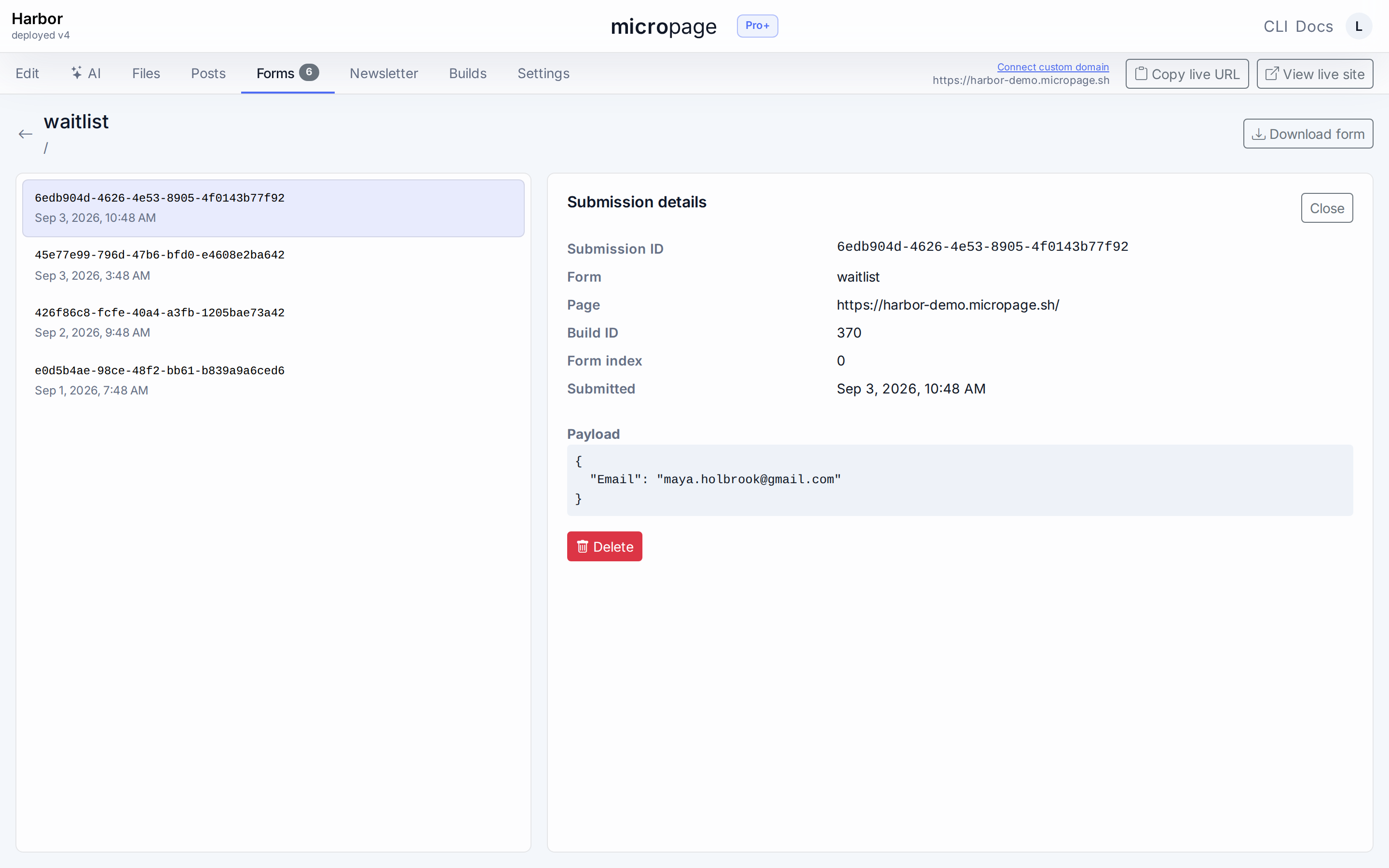
Task: Switch to the Files tab
Action: pos(146,73)
